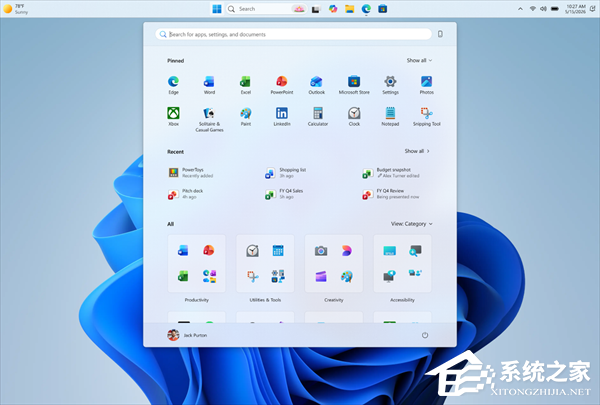Open the LinkedIn pinned app
The height and width of the screenshot is (405, 600).
(x=282, y=116)
